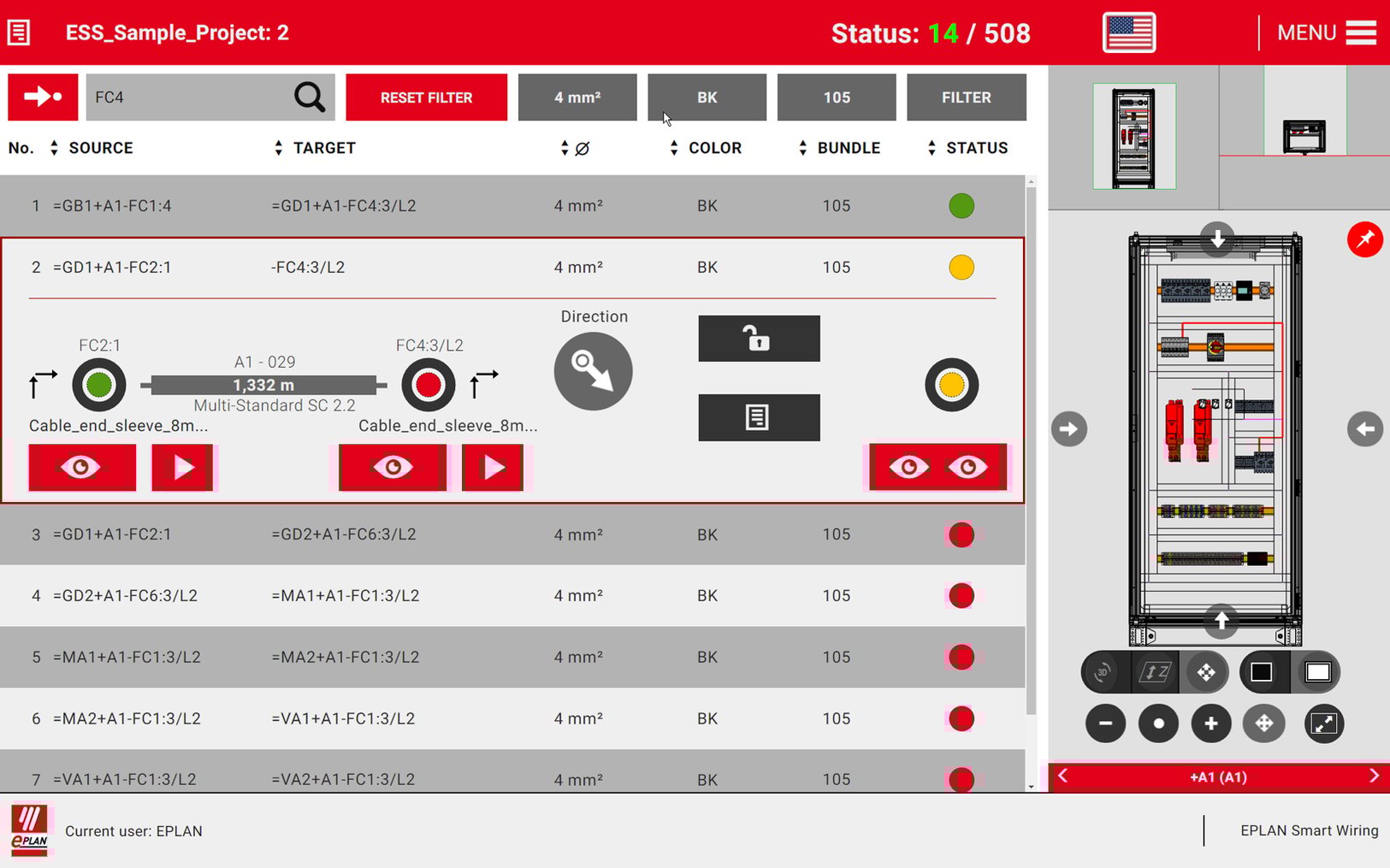Viewport: 1390px width, 868px height.
Task: Open the search magnifier in the filter bar
Action: point(309,97)
